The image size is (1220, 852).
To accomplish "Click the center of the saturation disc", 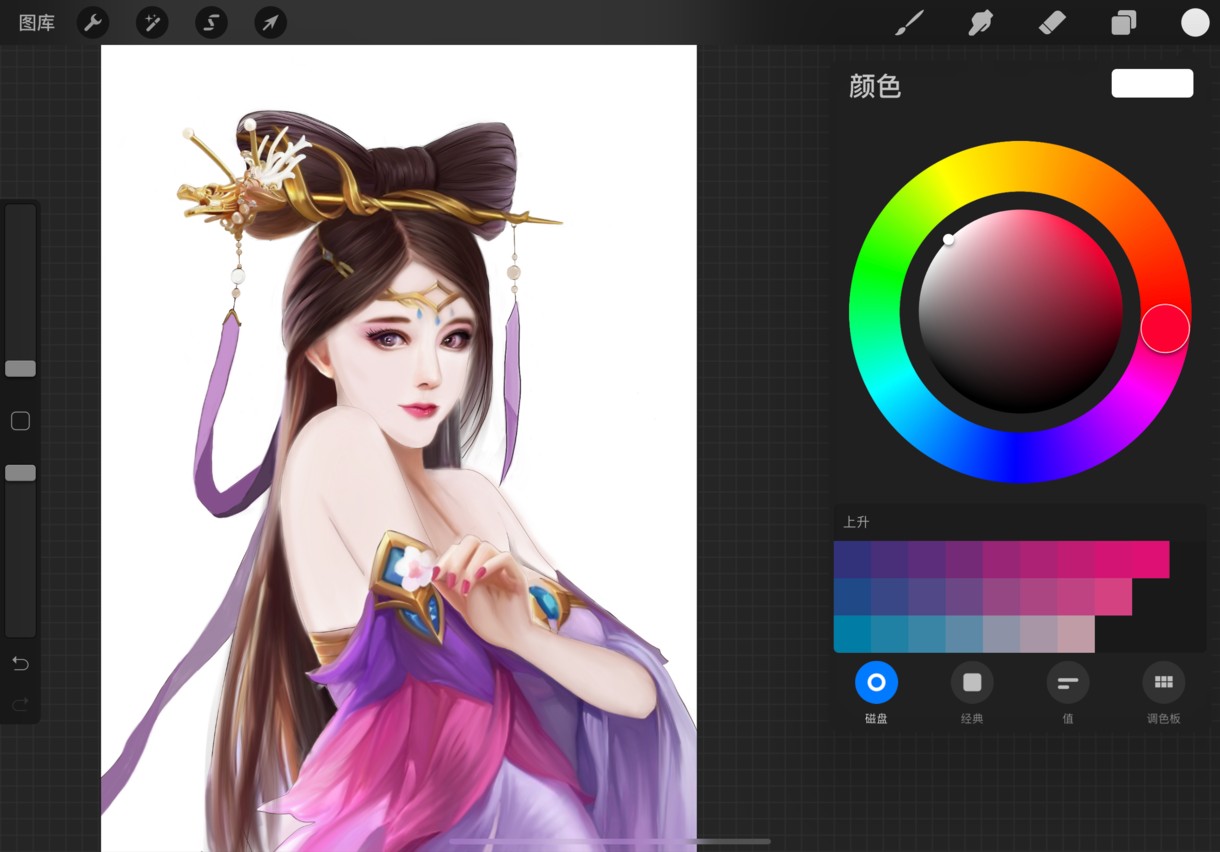I will point(1020,312).
